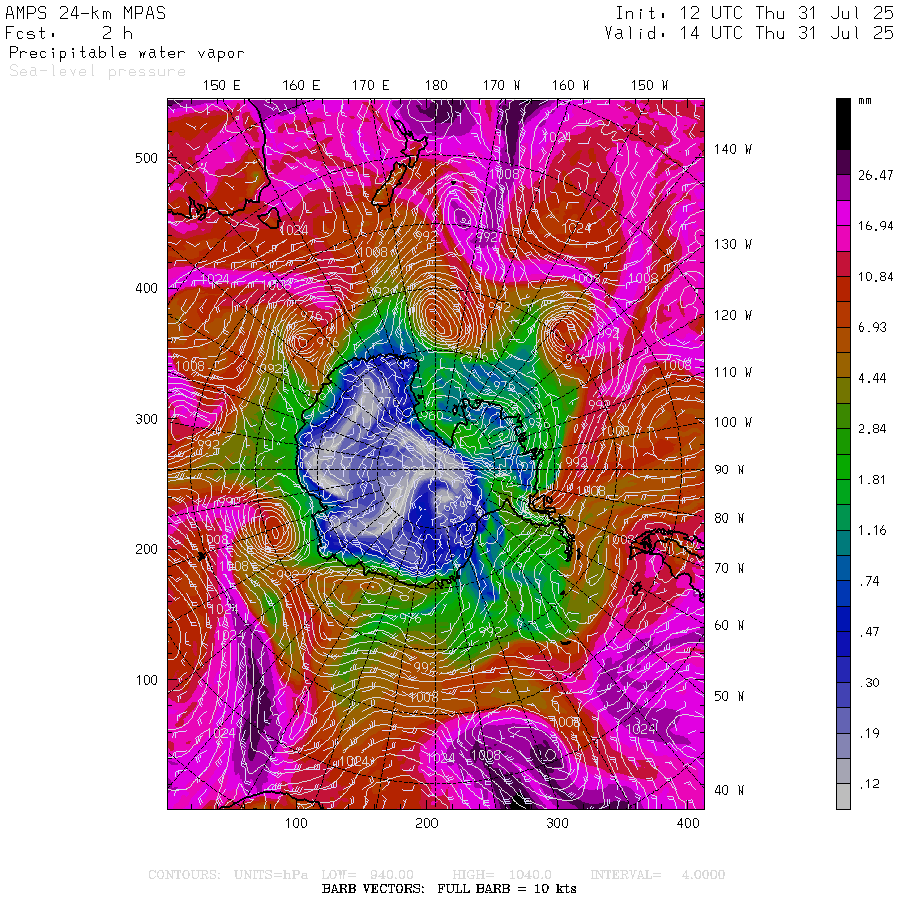Viewport: 900px width, 900px height.
Task: Click the "1.81" colorbar value
Action: click(872, 479)
